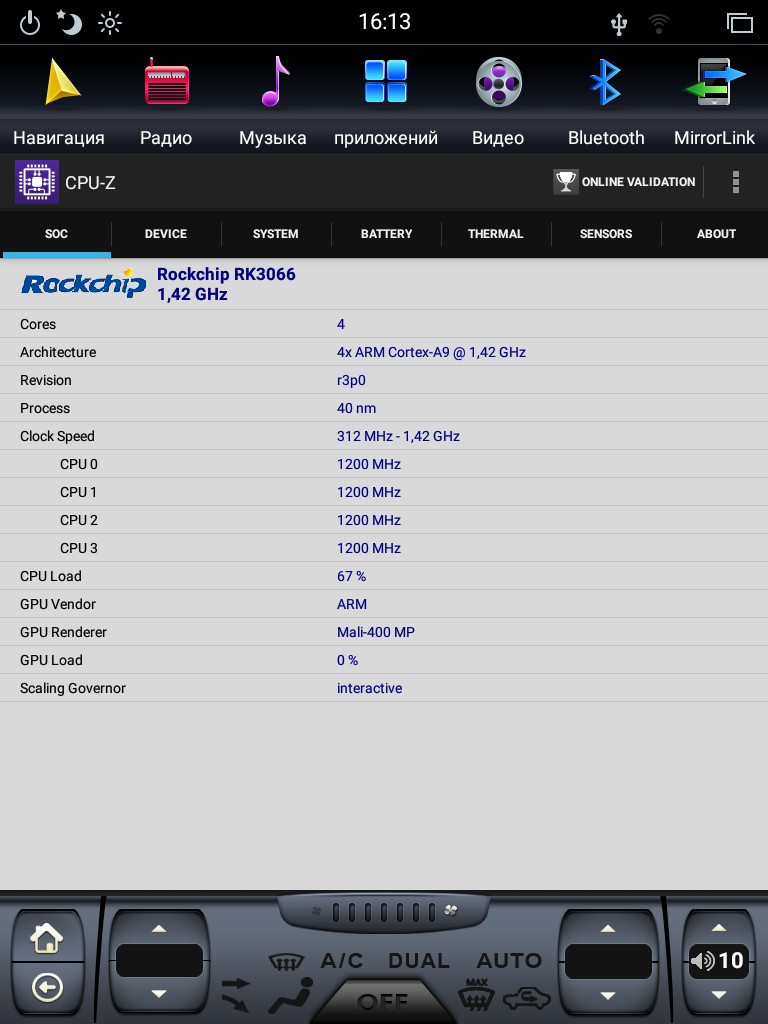Switch to the THERMAL tab
Viewport: 768px width, 1024px height.
coord(496,234)
